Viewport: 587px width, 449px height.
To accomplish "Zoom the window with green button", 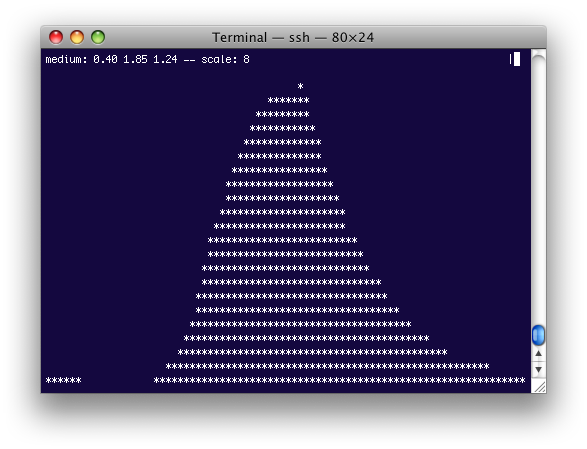I will (x=98, y=37).
